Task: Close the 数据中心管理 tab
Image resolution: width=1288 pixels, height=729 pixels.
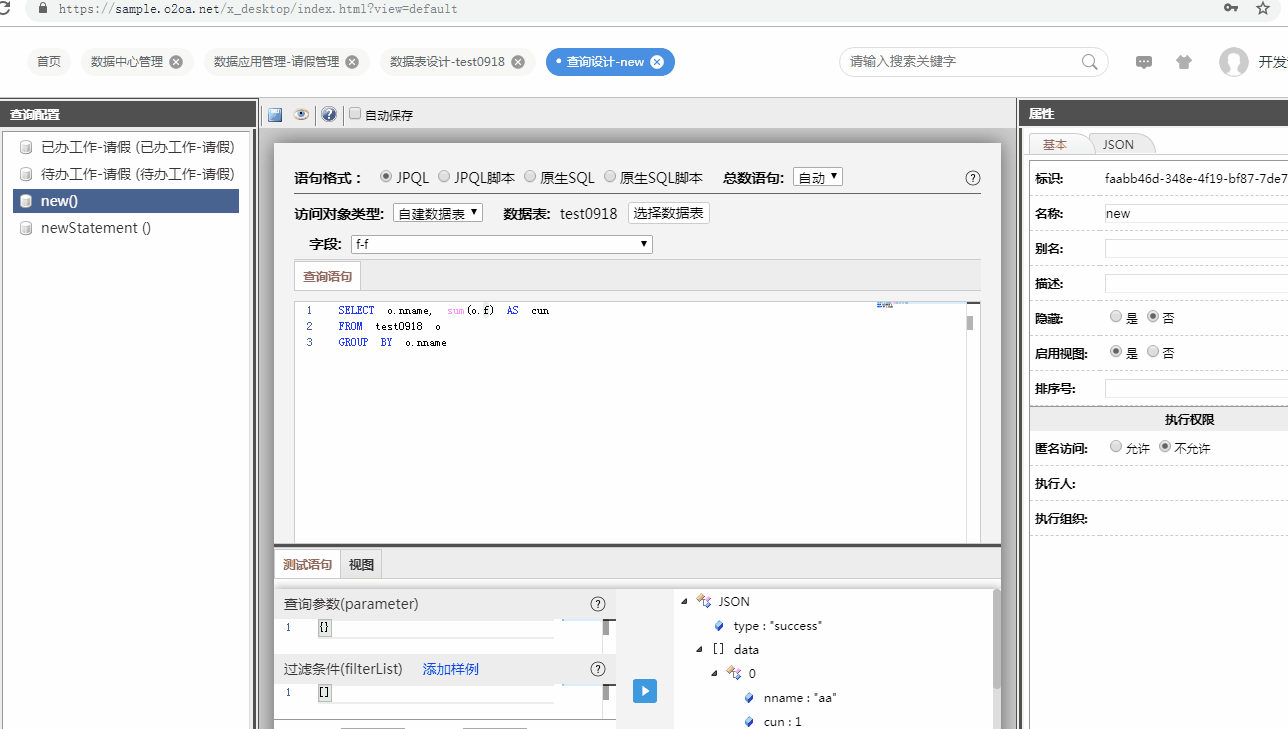Action: (x=176, y=62)
